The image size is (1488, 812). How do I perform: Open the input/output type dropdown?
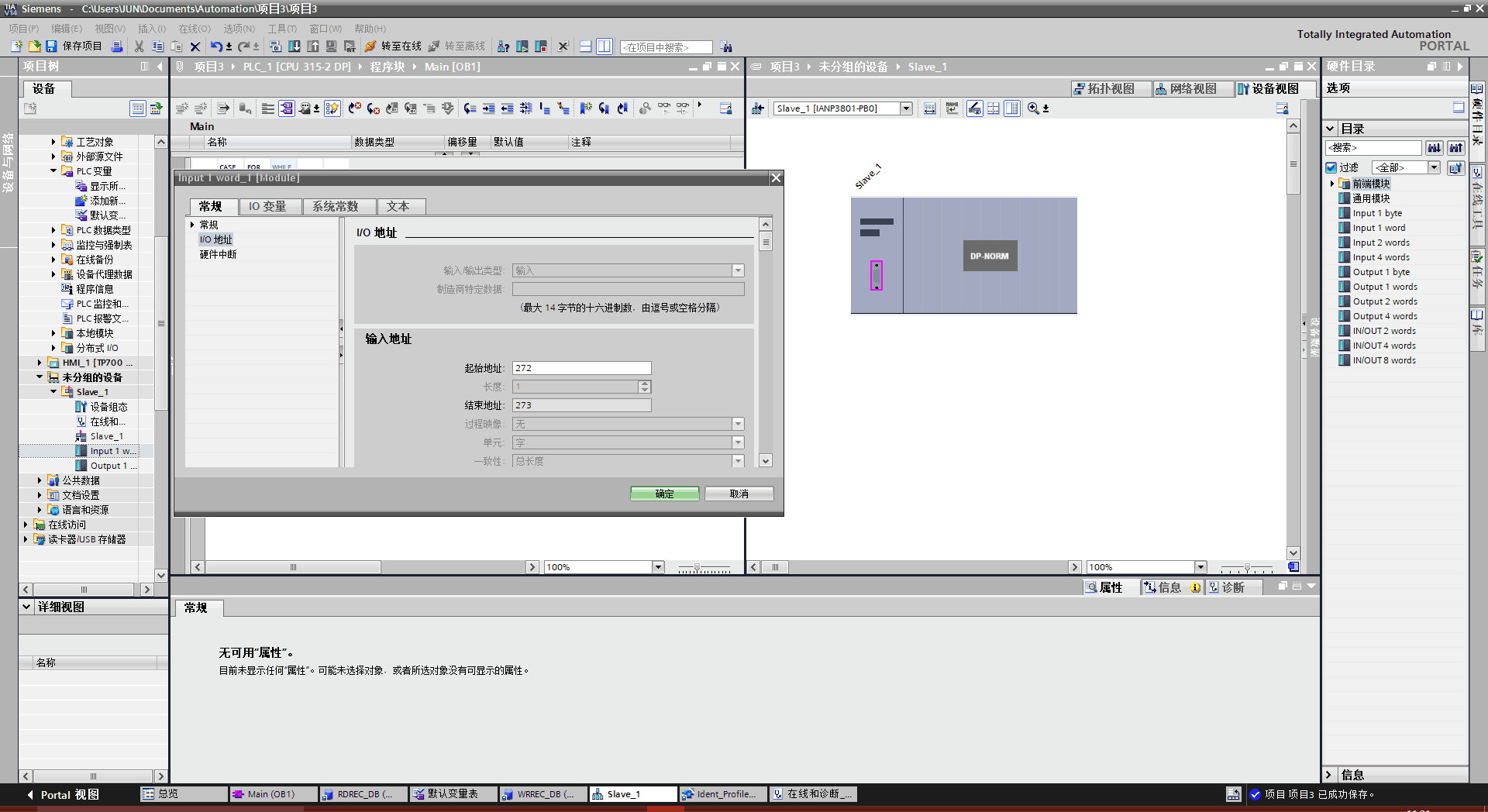[x=738, y=270]
